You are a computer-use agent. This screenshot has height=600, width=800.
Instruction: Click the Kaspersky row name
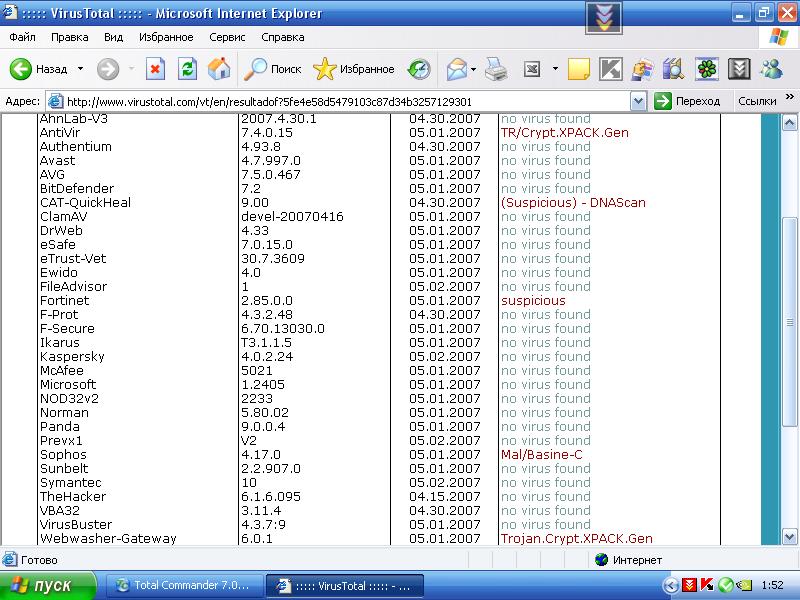[72, 357]
